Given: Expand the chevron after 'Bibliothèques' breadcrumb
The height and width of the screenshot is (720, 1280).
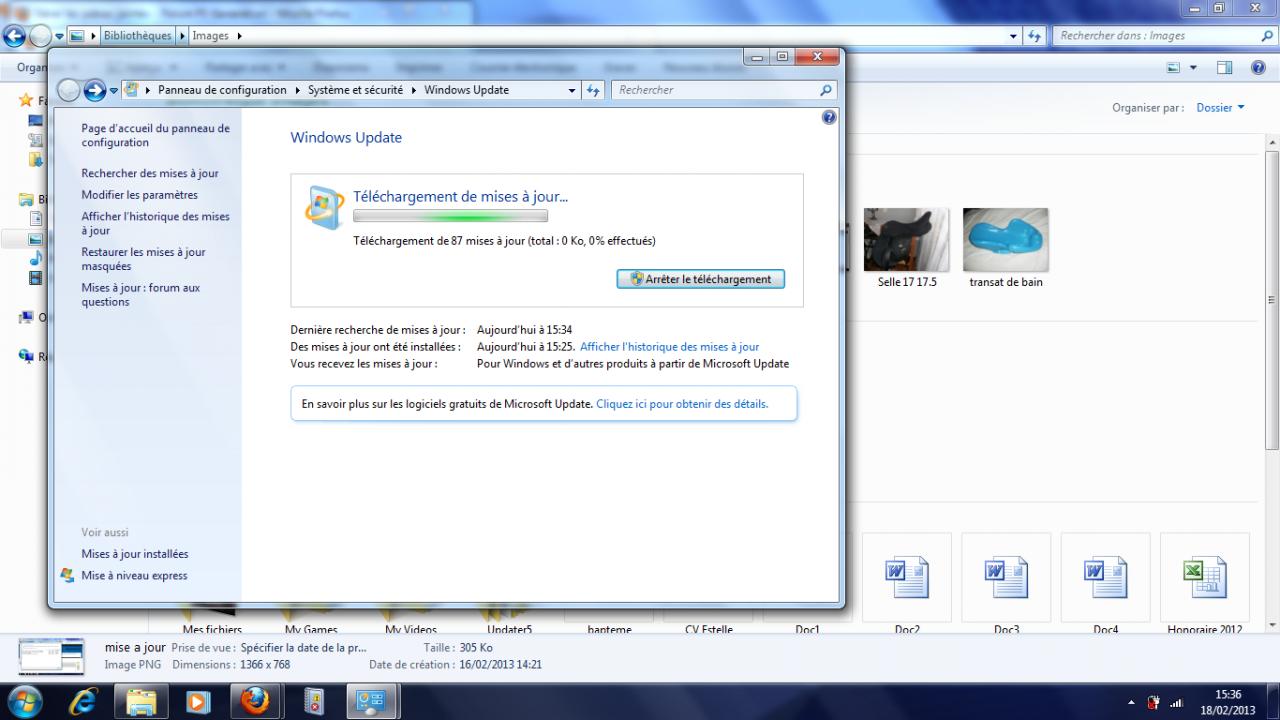Looking at the screenshot, I should (182, 36).
